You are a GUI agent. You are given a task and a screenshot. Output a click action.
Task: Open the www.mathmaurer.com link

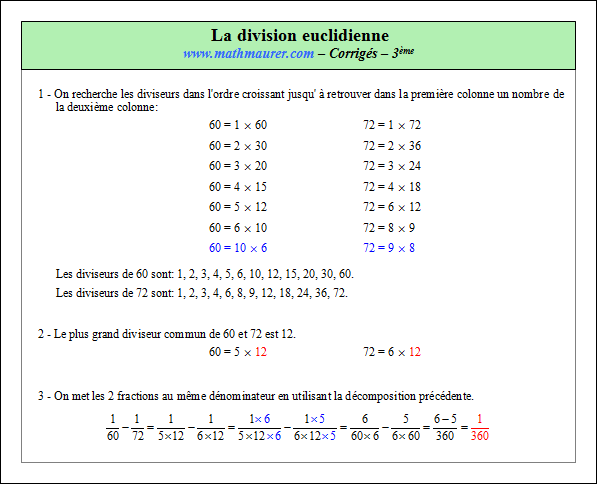coord(249,54)
